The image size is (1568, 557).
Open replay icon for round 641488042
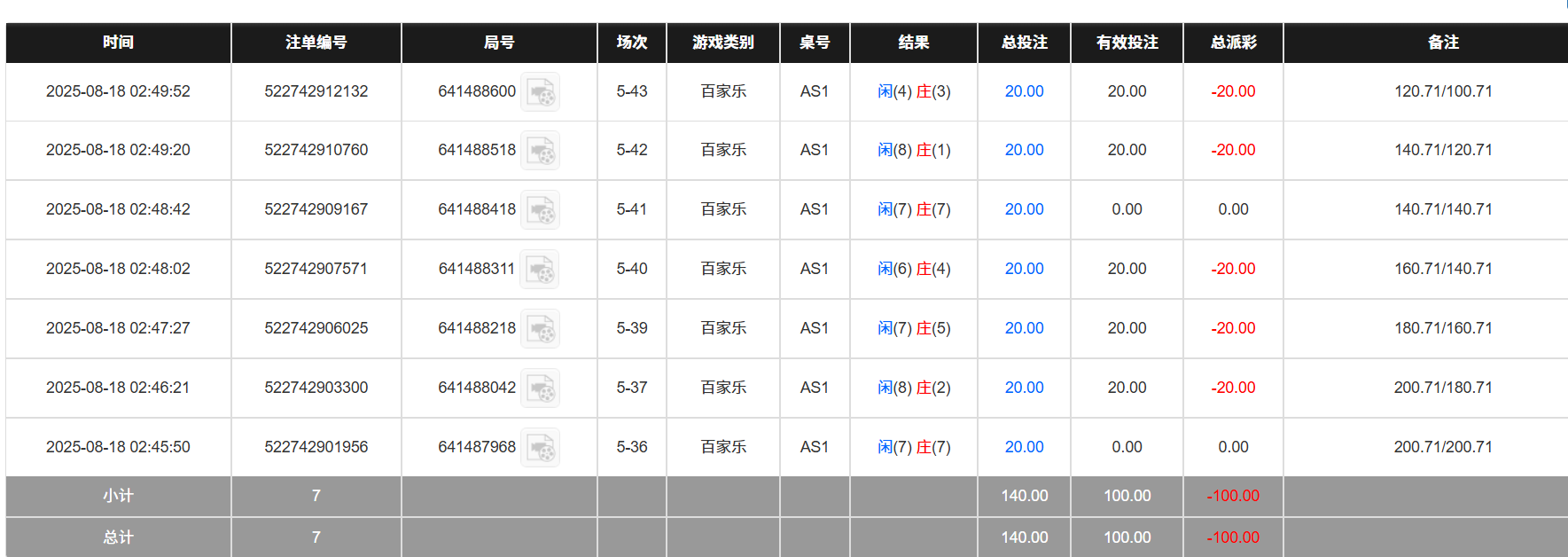coord(540,388)
